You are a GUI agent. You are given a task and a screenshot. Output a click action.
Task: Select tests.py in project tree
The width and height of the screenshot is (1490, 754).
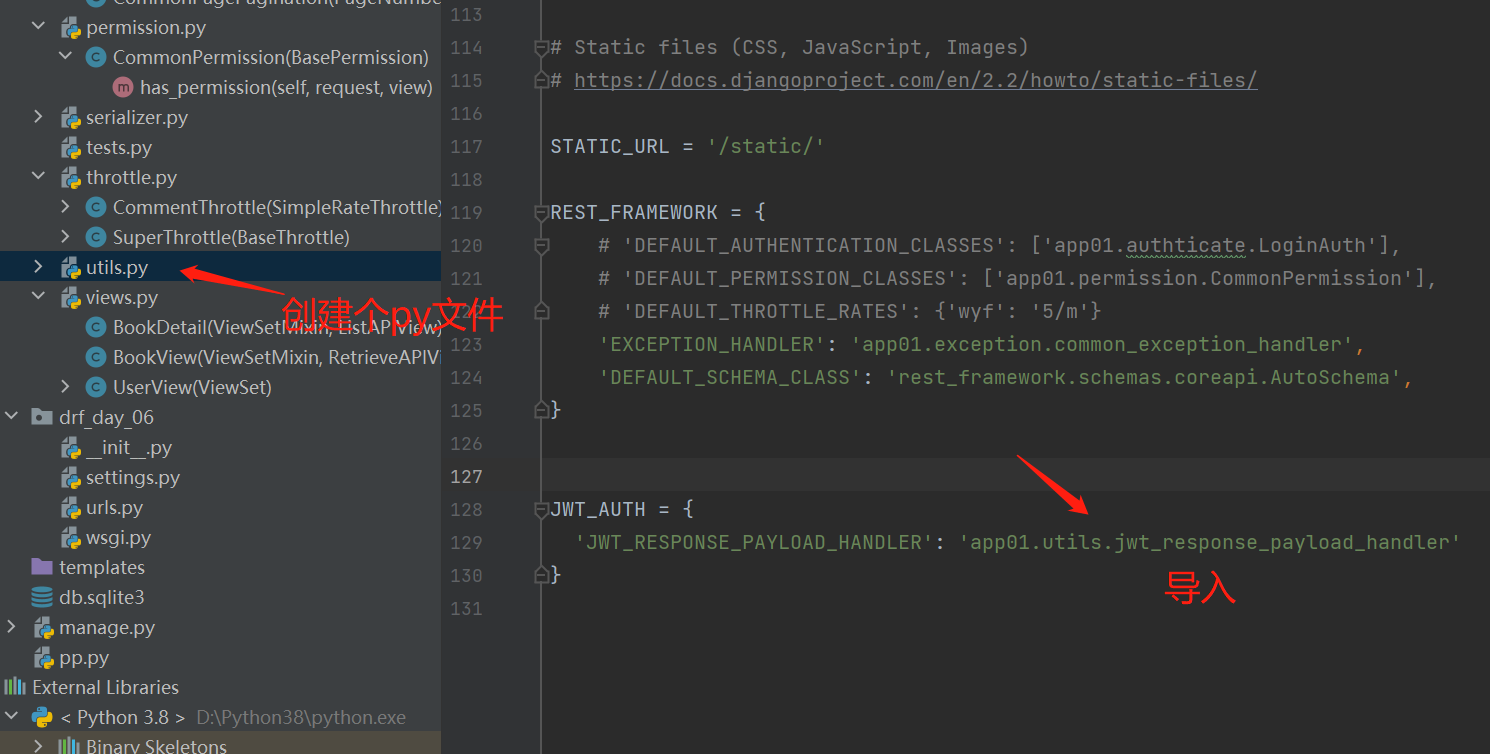[x=119, y=147]
